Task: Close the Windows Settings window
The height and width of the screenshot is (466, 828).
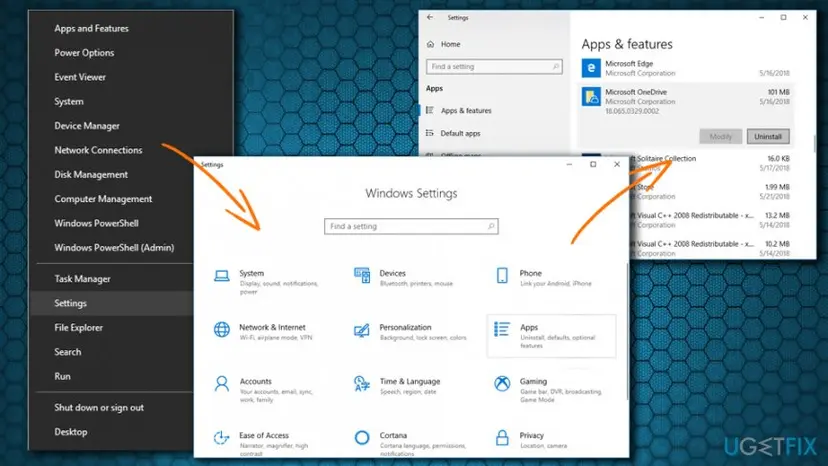Action: pos(617,164)
